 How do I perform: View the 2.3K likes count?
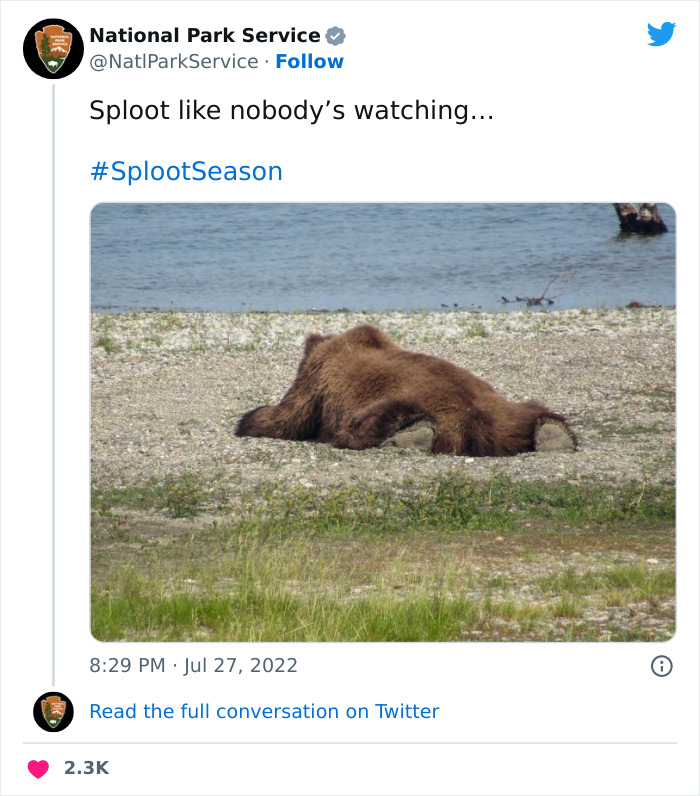pyautogui.click(x=86, y=768)
